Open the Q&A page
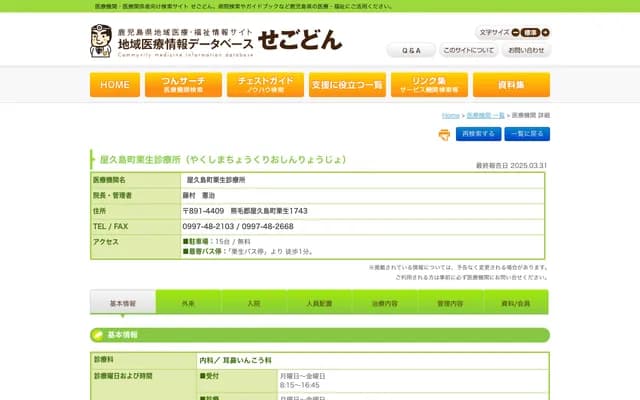 411,50
